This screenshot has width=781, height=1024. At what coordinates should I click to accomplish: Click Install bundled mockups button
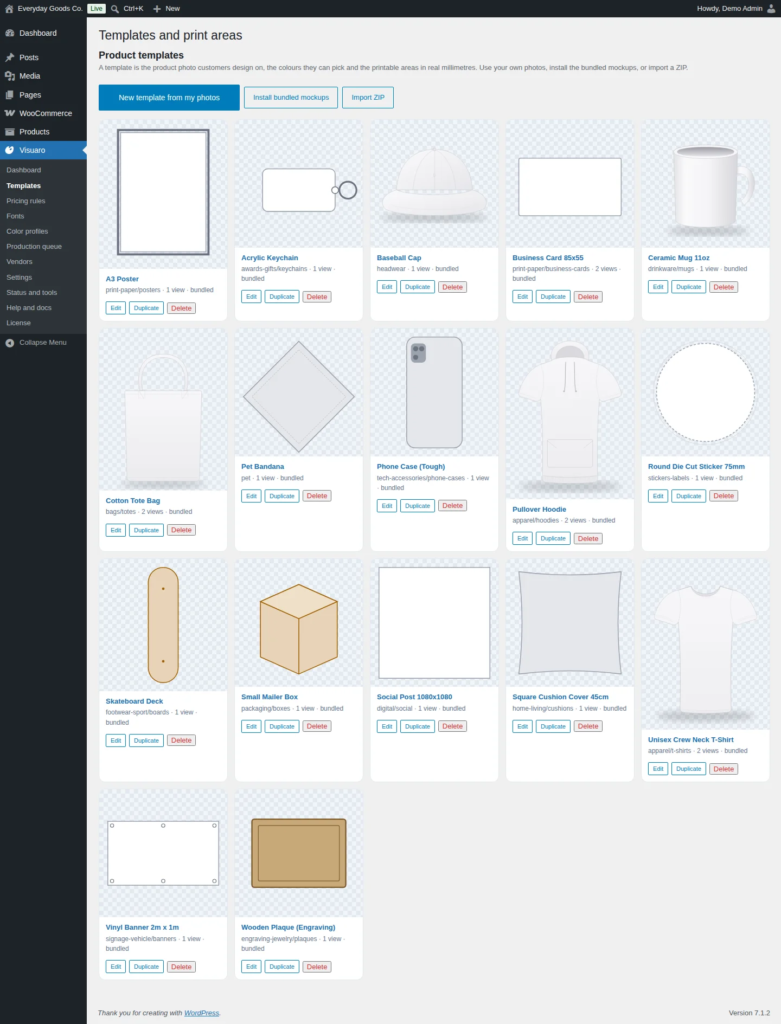click(291, 97)
